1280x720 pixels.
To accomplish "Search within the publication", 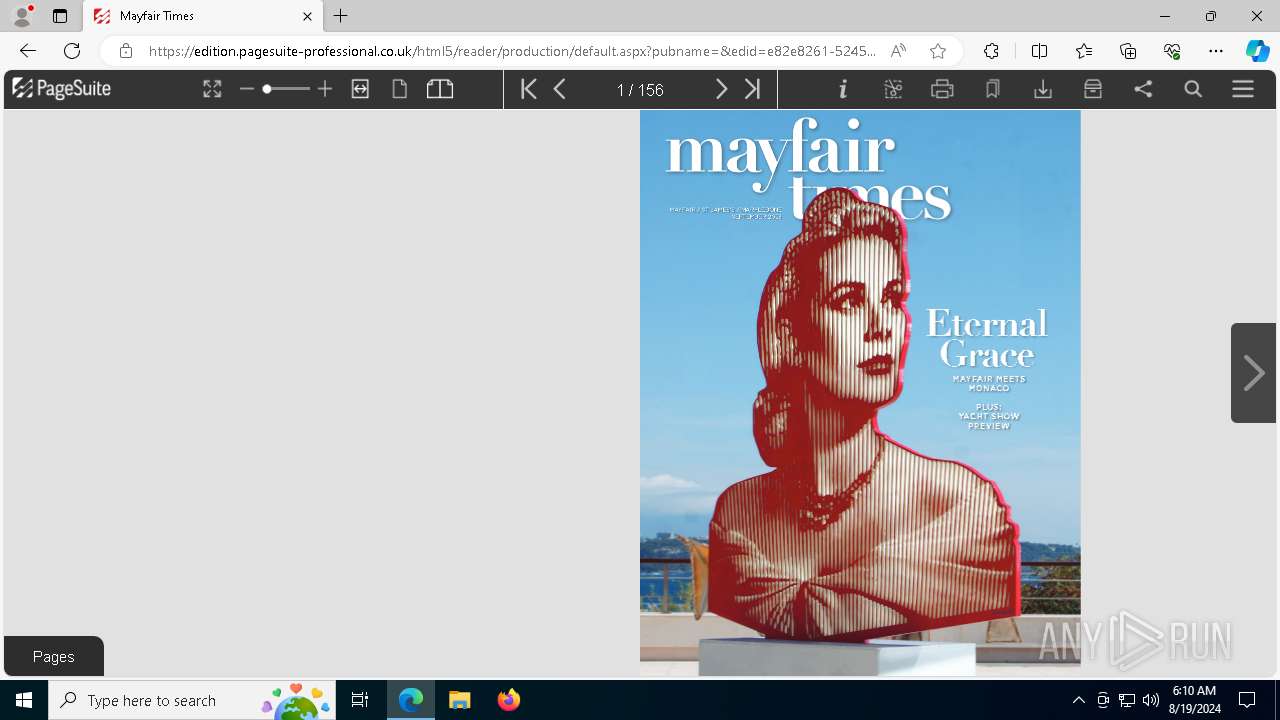I will coord(1193,89).
